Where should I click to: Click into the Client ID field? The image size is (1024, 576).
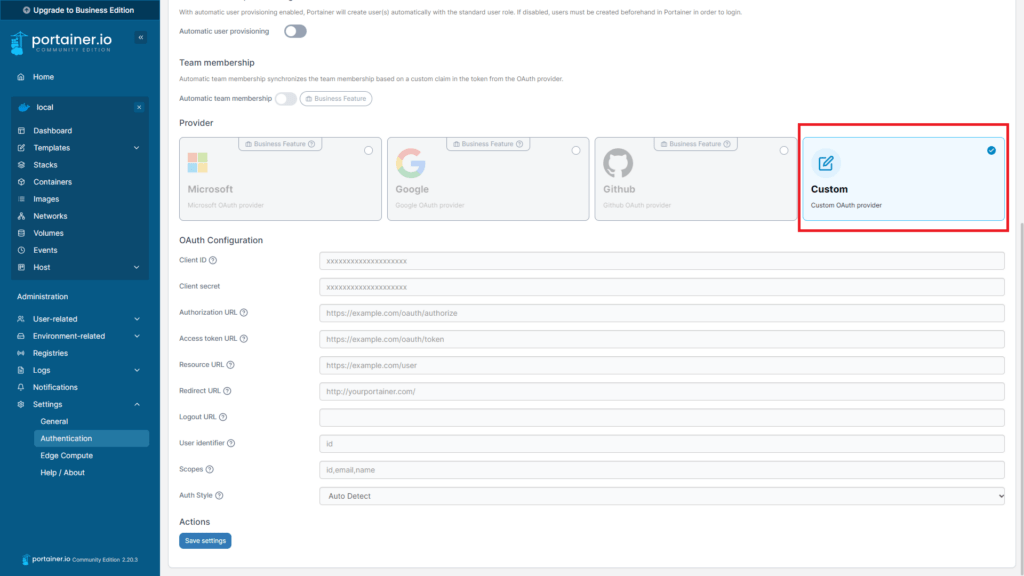662,261
